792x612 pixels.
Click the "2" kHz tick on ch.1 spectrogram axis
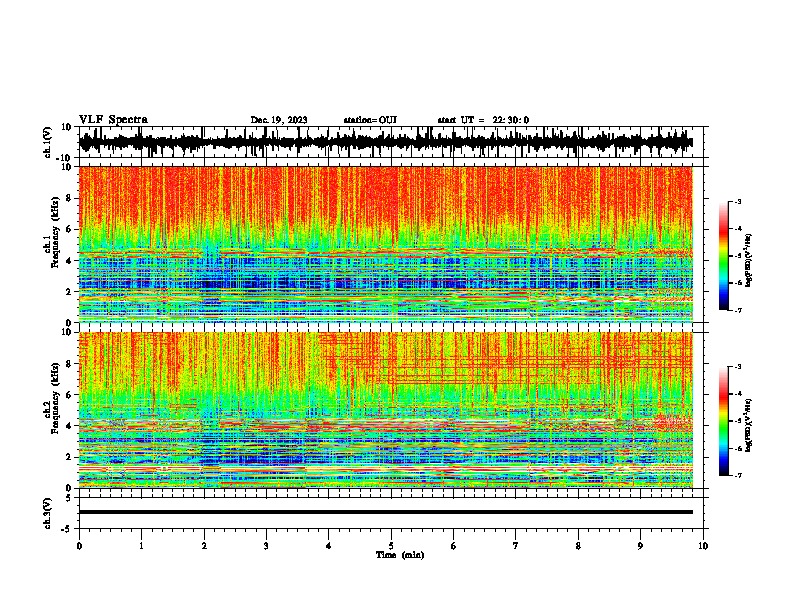[x=70, y=292]
